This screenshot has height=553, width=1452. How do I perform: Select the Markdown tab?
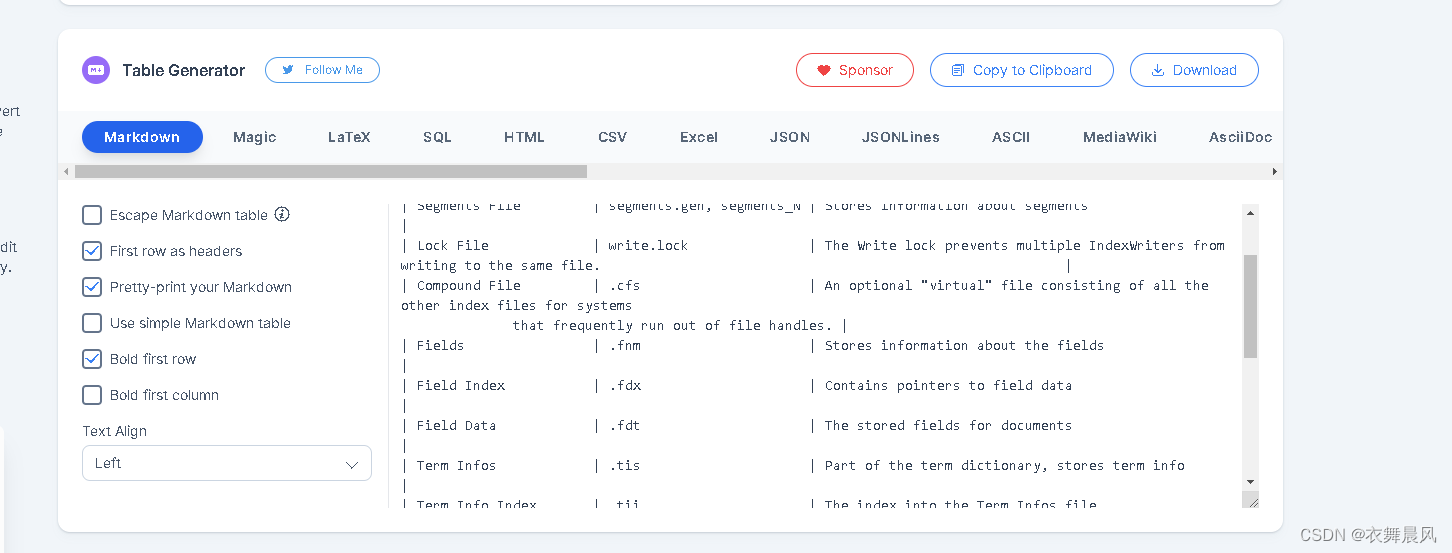(x=142, y=137)
